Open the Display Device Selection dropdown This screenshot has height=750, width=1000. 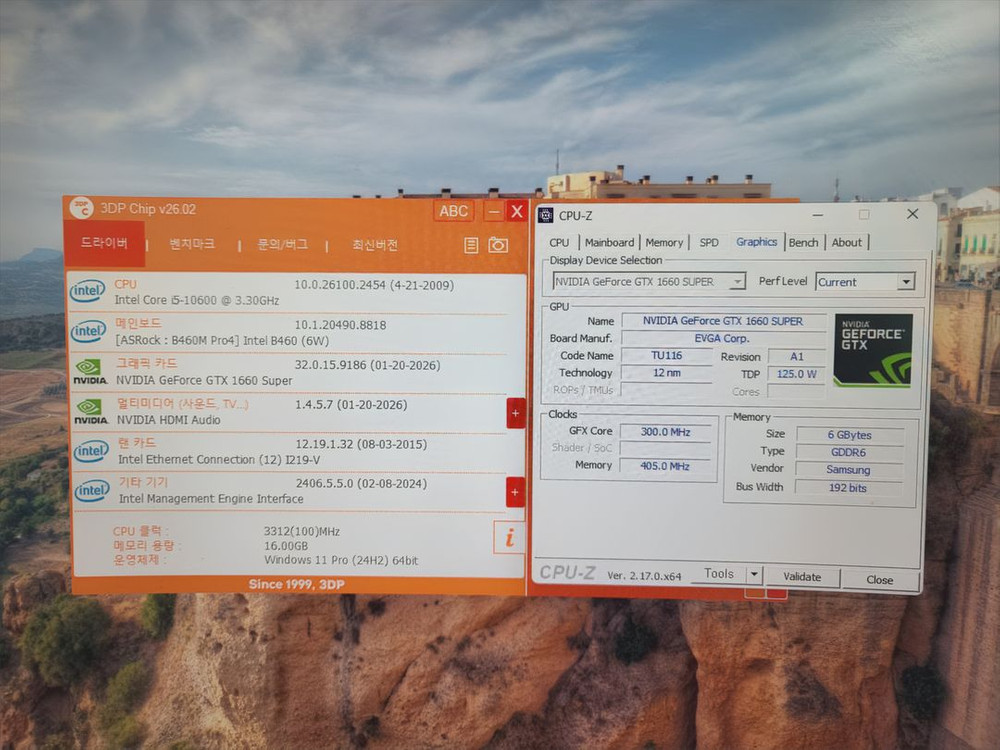(x=649, y=281)
